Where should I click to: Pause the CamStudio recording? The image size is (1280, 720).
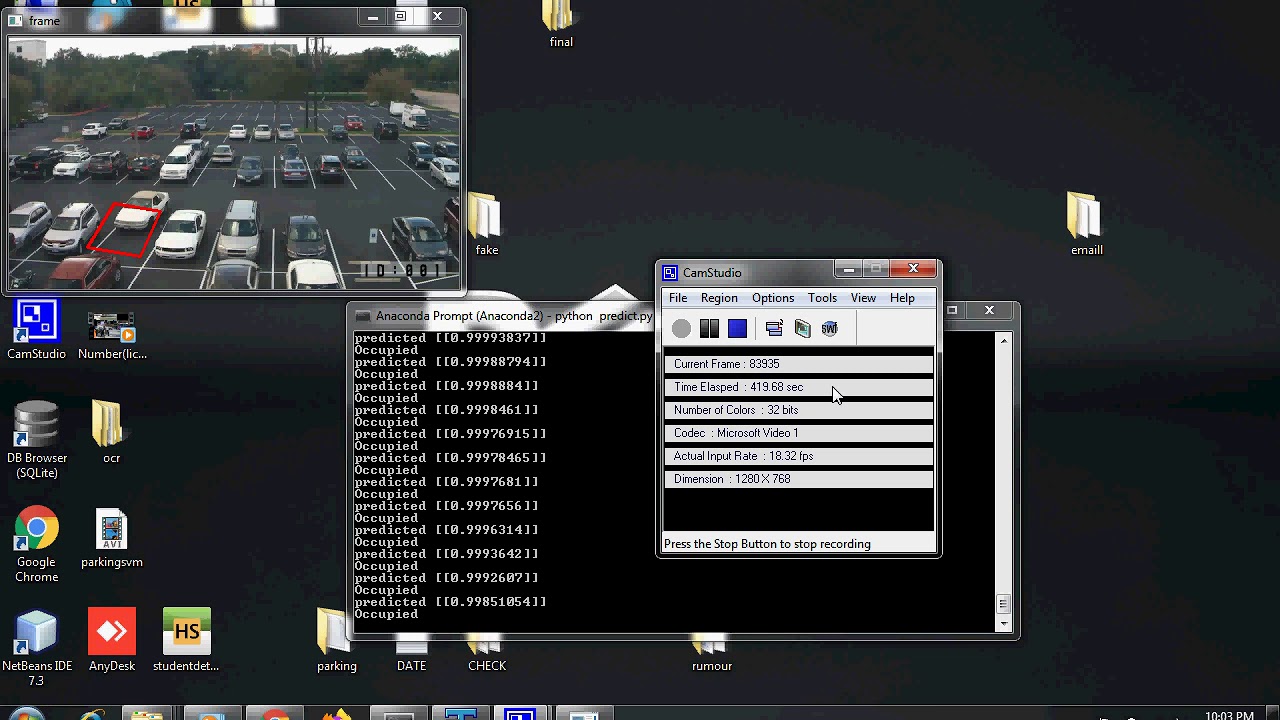709,328
